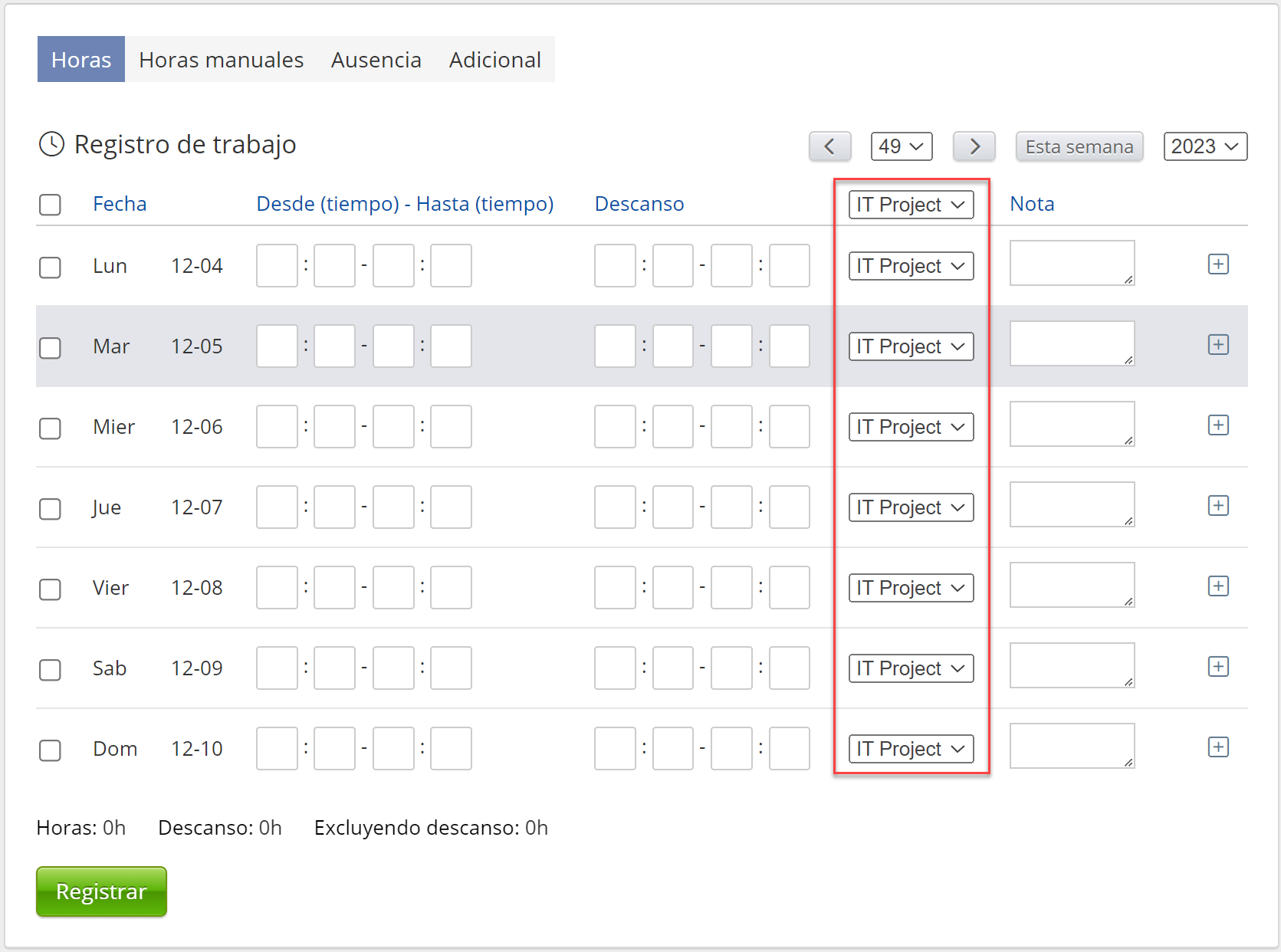Open the Ausencia tab

pyautogui.click(x=376, y=60)
